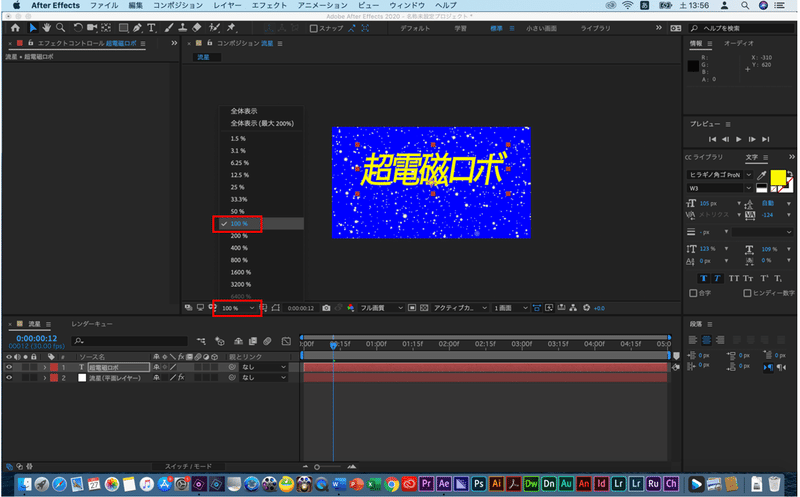Screen dimensions: 800x497
Task: Click the composition mini-flowchart icon in timeline
Action: click(x=202, y=341)
